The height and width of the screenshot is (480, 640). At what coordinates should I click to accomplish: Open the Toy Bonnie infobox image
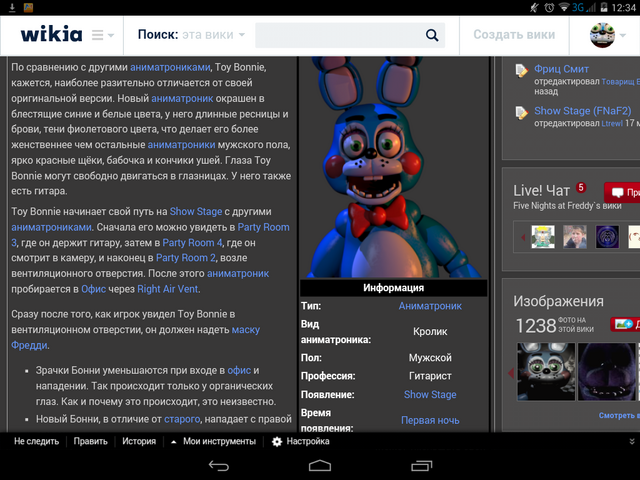[393, 167]
